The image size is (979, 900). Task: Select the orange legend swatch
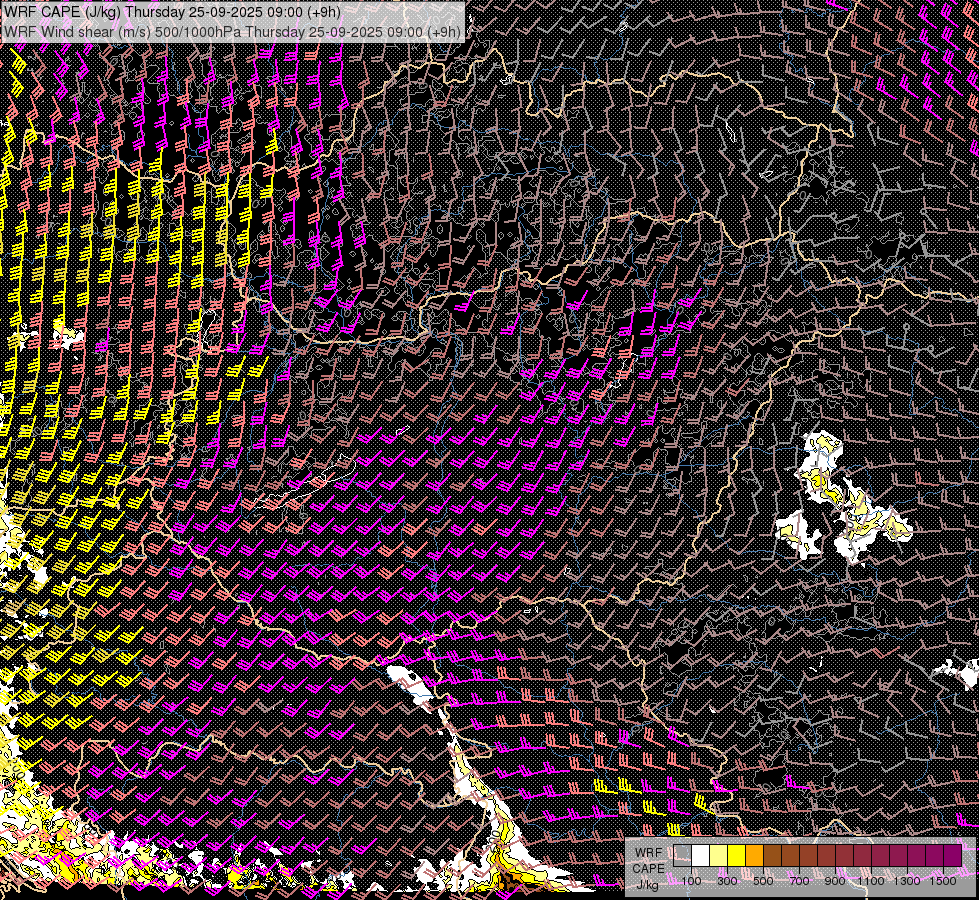pyautogui.click(x=754, y=856)
